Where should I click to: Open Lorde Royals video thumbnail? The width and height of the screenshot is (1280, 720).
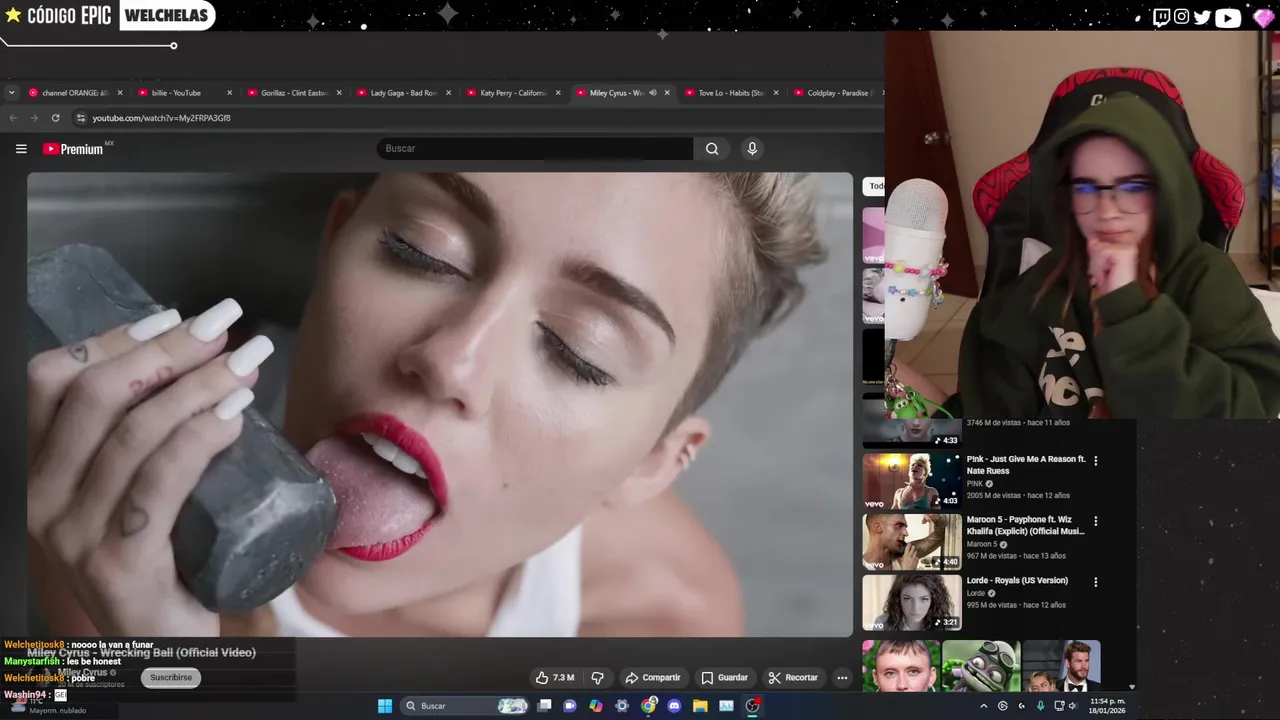coord(912,602)
